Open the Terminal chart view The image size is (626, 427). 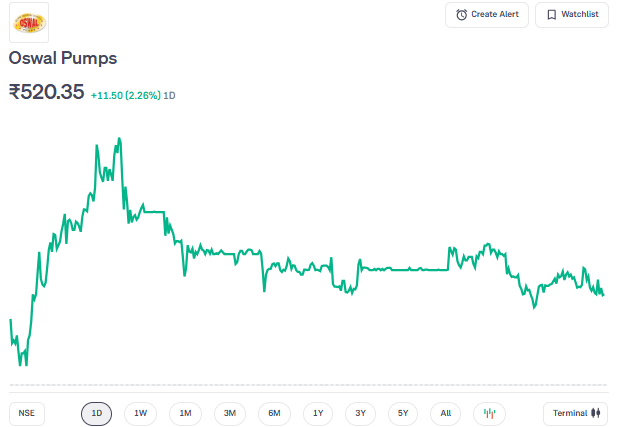pyautogui.click(x=575, y=413)
